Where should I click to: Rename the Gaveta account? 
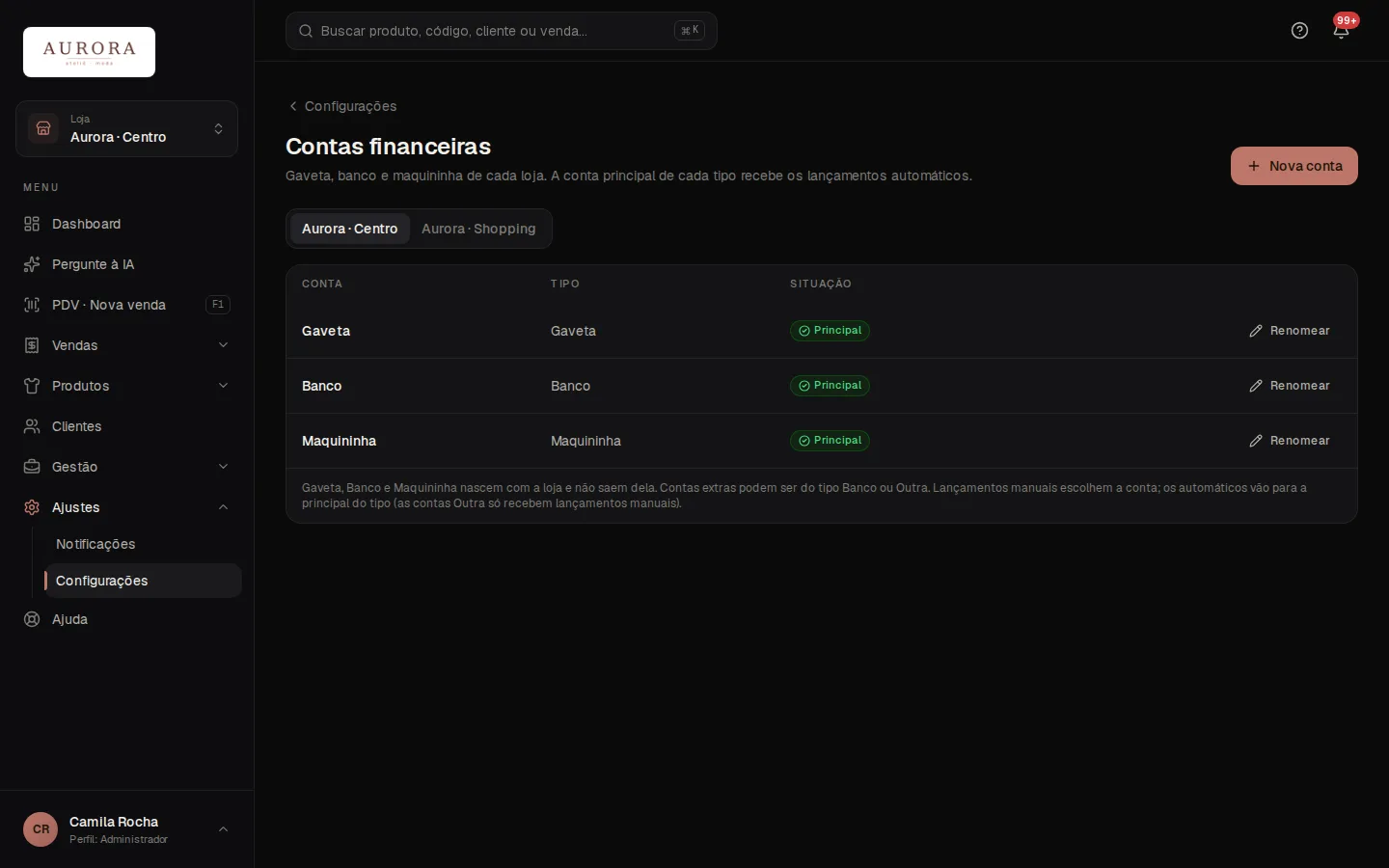tap(1290, 331)
